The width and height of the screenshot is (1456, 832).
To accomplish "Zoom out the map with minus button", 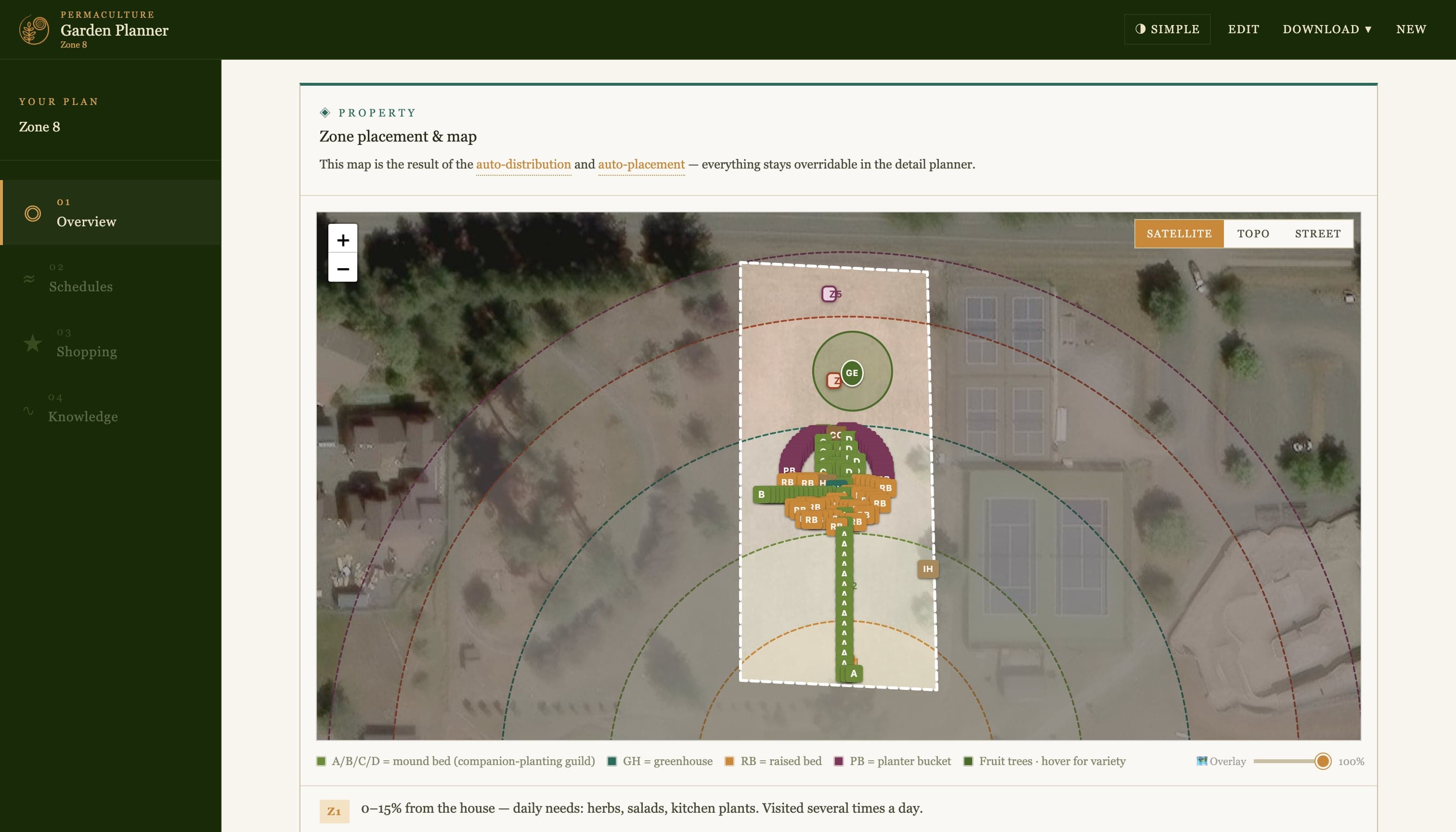I will (x=343, y=268).
